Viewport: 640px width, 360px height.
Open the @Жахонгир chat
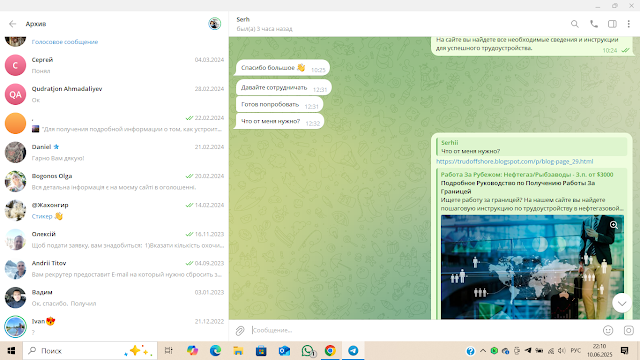(x=114, y=210)
